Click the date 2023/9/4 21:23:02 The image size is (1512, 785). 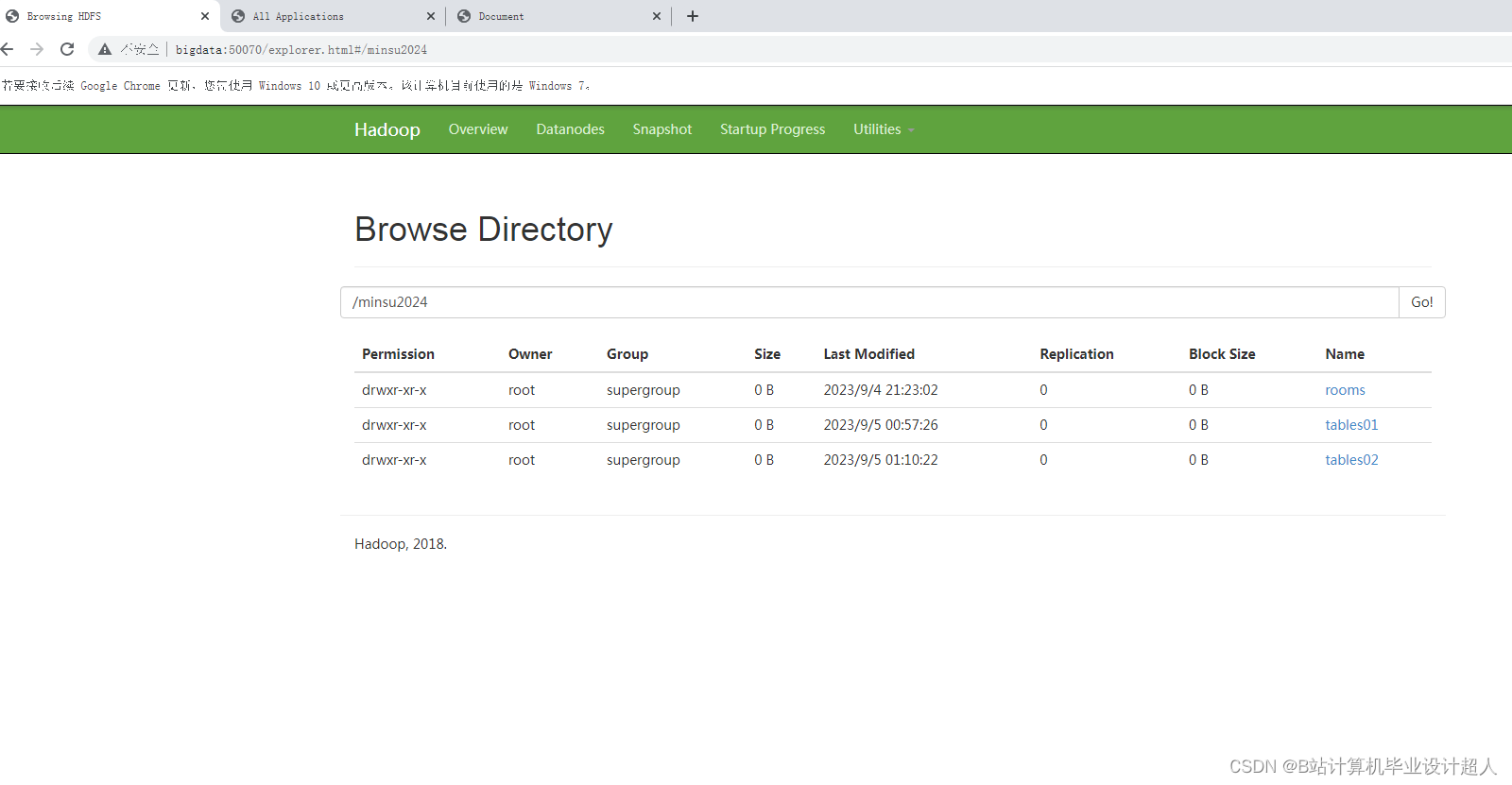(x=881, y=390)
